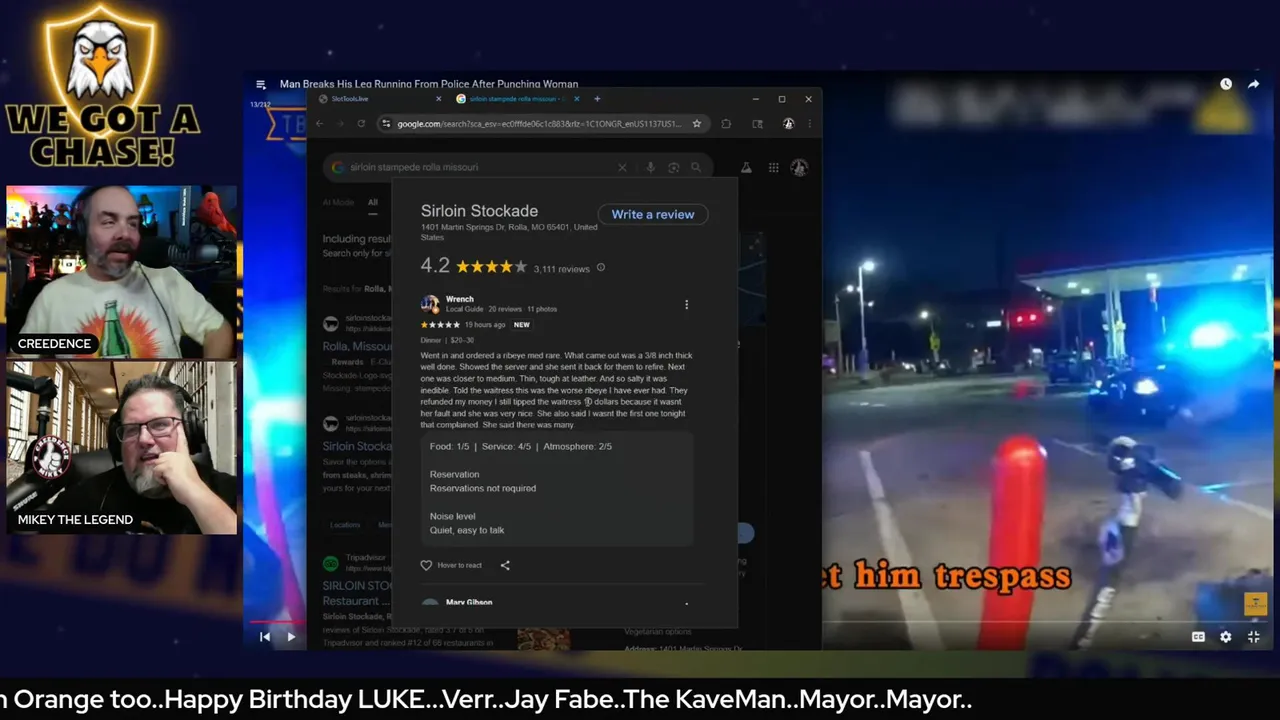This screenshot has width=1280, height=720.
Task: Click the "Sirloin Stockade" heading text
Action: point(479,211)
